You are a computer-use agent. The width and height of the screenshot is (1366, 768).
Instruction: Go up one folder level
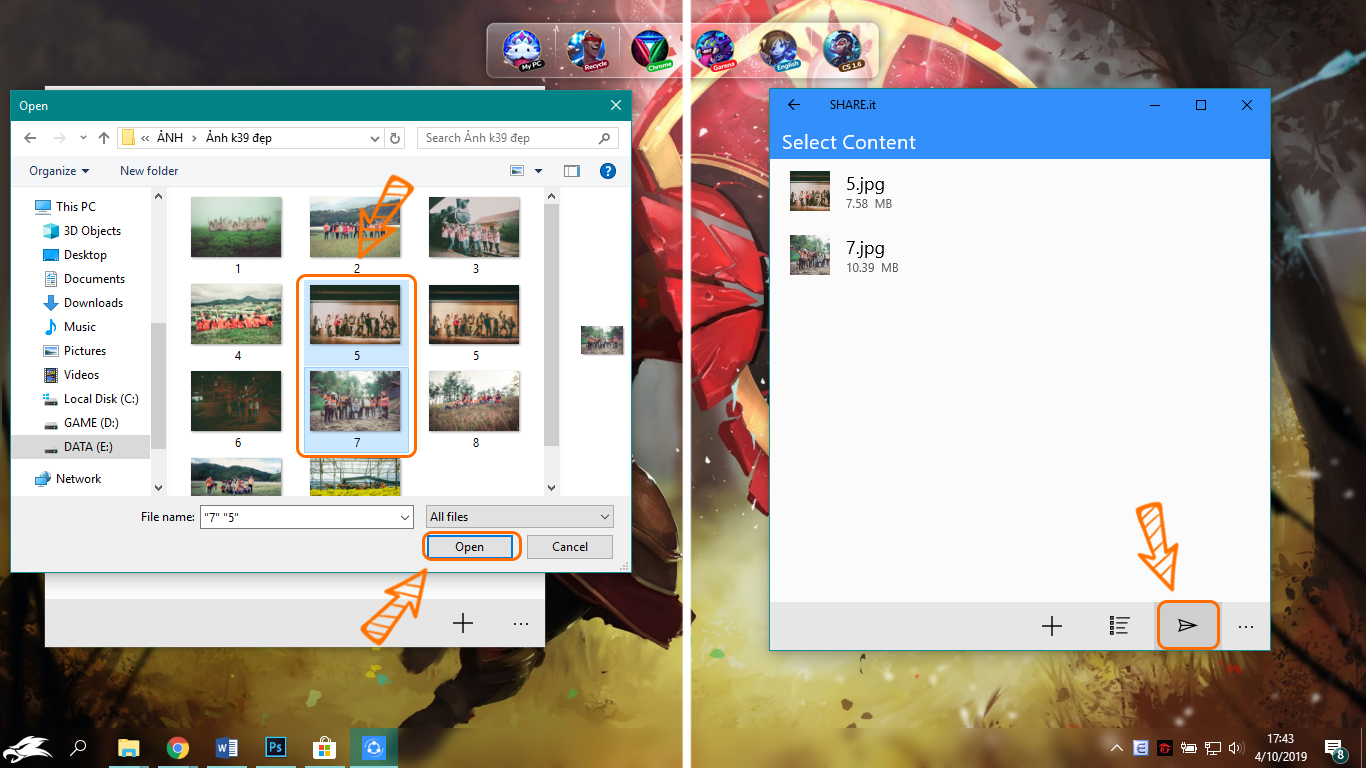(103, 138)
